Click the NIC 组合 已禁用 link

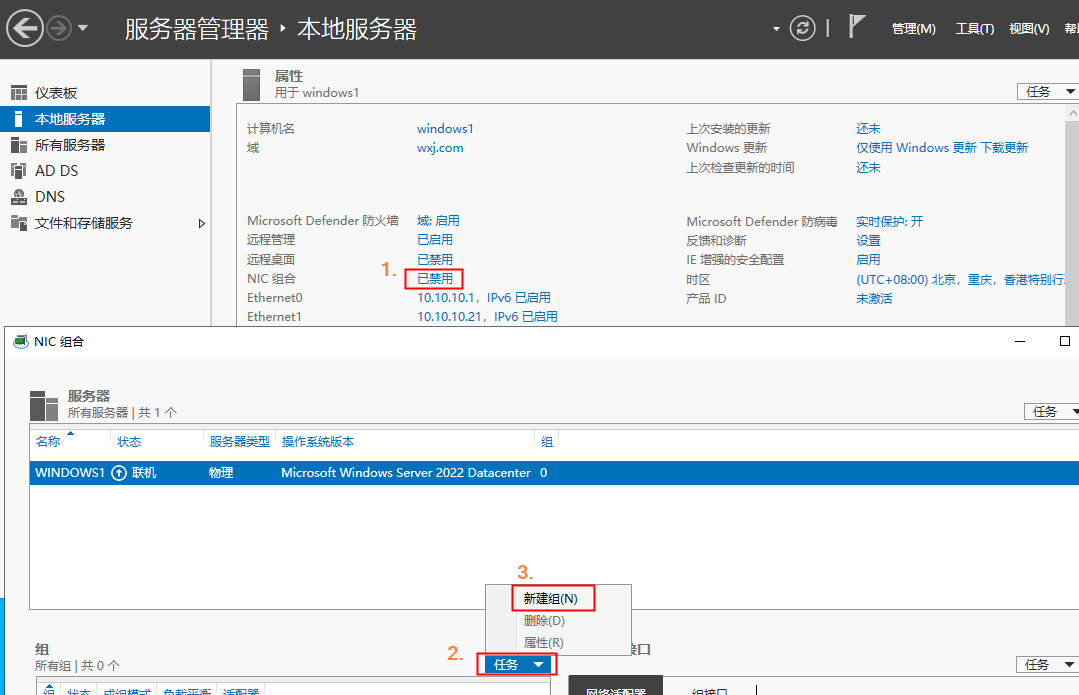[435, 278]
